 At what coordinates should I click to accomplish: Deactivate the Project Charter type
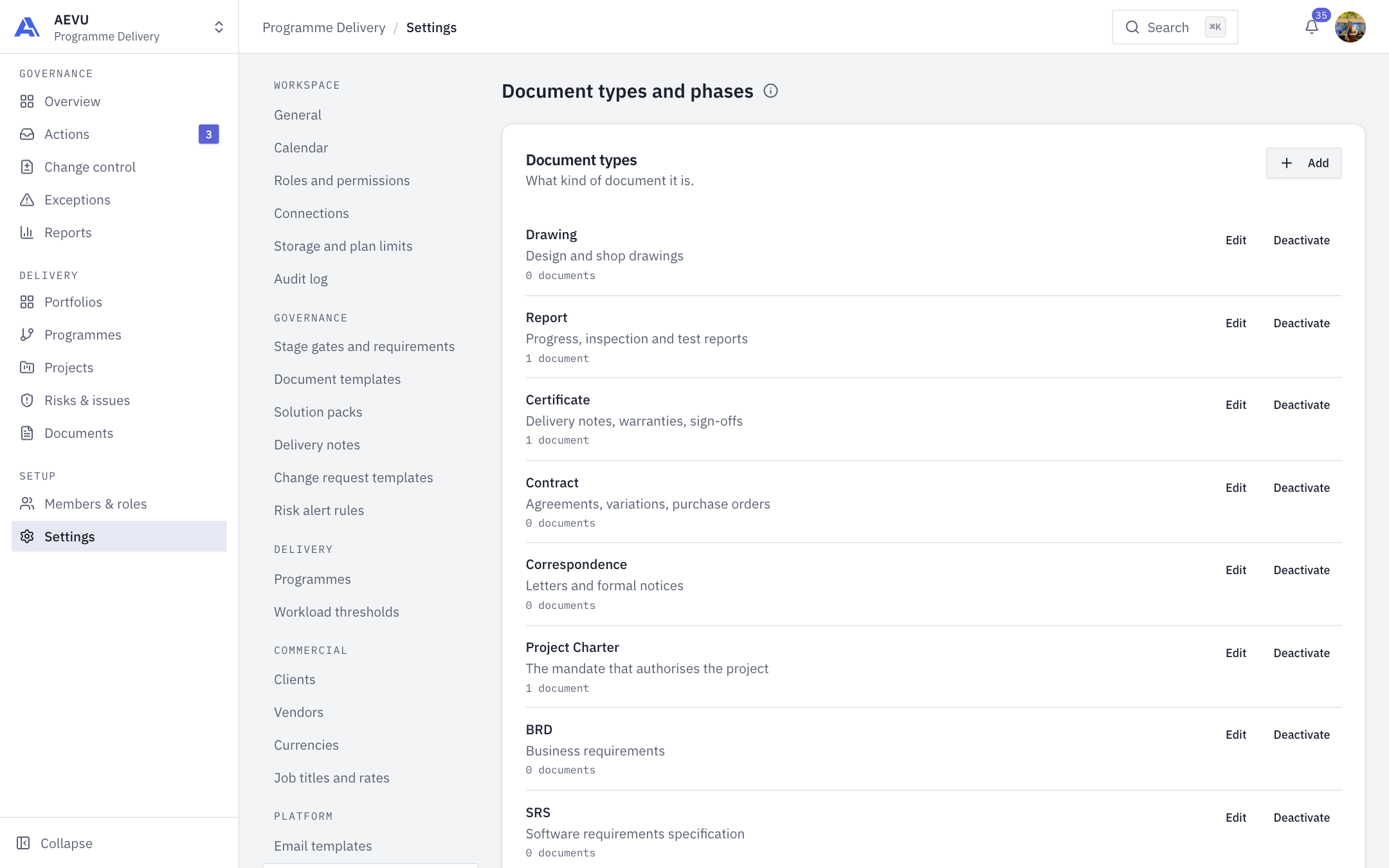tap(1302, 653)
